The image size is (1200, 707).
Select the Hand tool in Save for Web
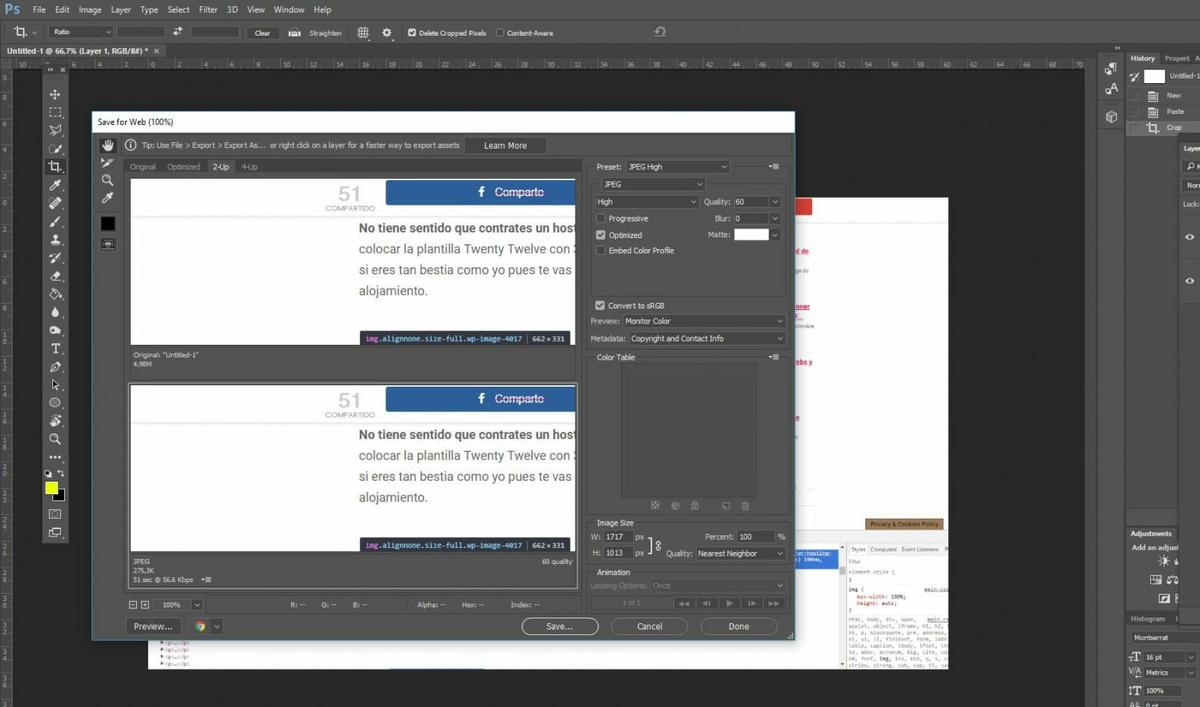tap(107, 146)
